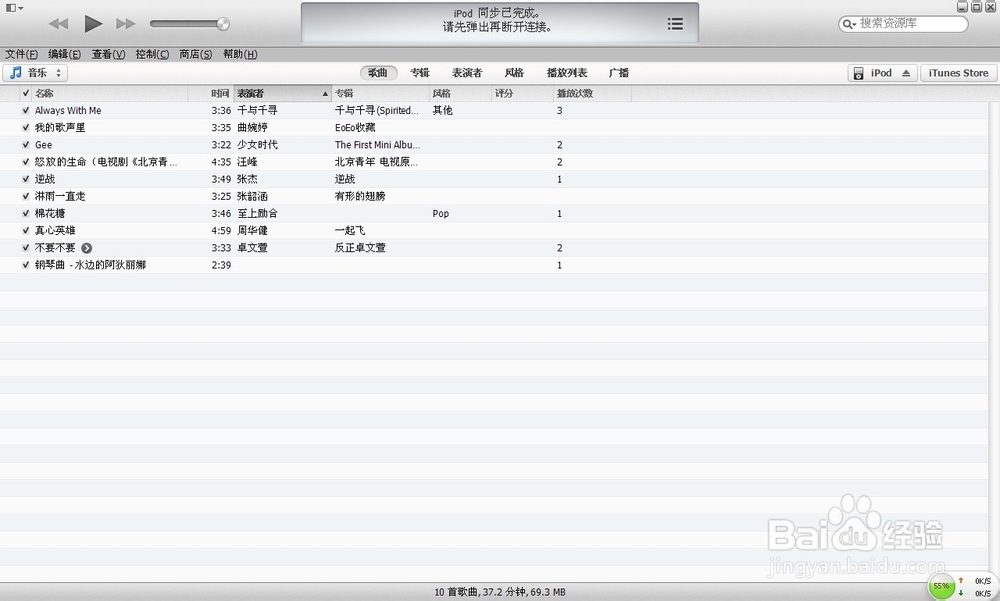Screen dimensions: 1000x601
Task: Switch to the 专辑 tab
Action: (420, 73)
